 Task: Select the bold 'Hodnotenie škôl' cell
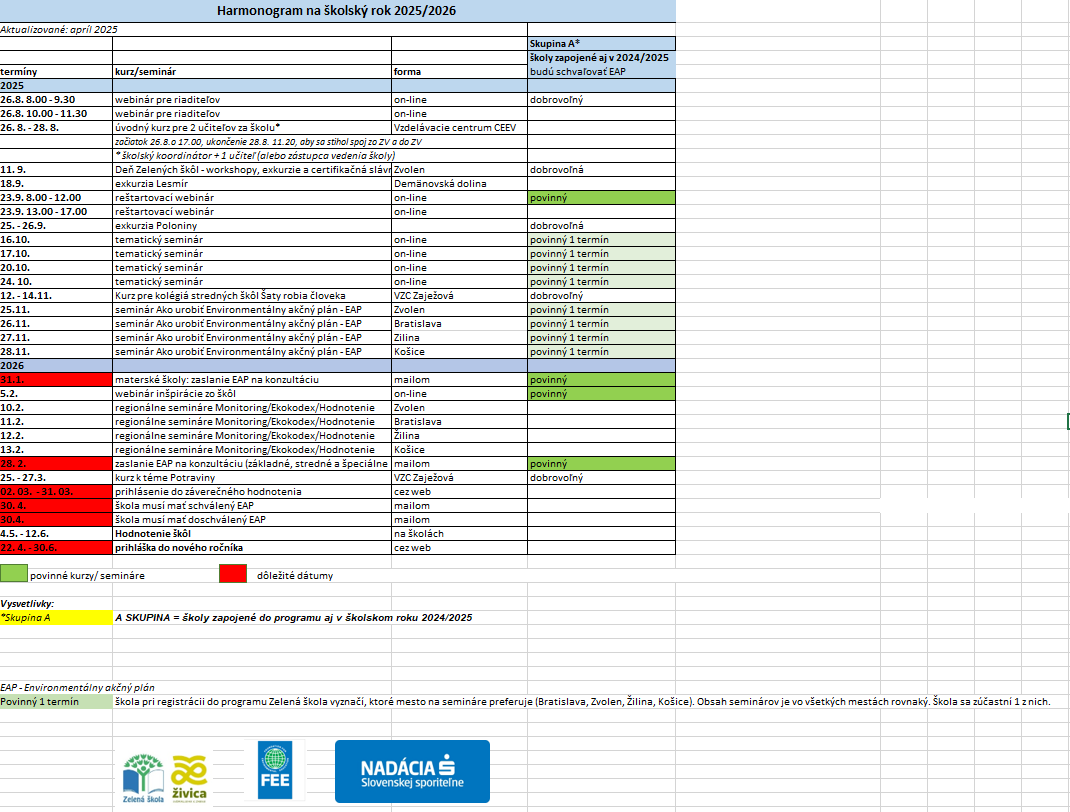(x=252, y=534)
